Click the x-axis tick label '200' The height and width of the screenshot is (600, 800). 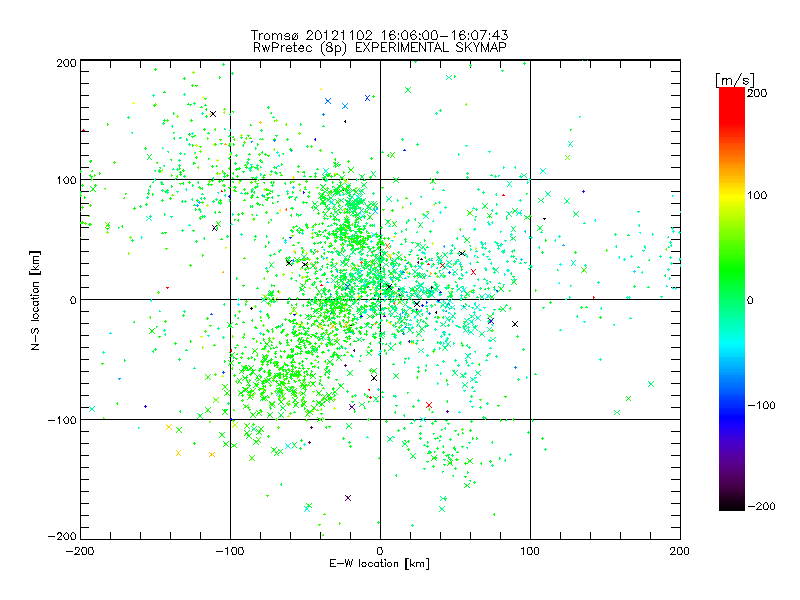[x=680, y=551]
